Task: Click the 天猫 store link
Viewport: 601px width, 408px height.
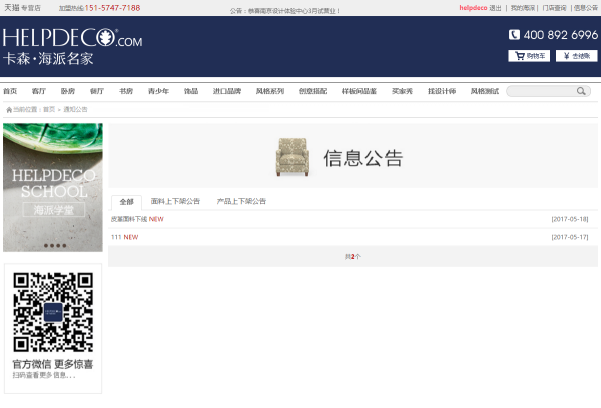Action: point(11,7)
